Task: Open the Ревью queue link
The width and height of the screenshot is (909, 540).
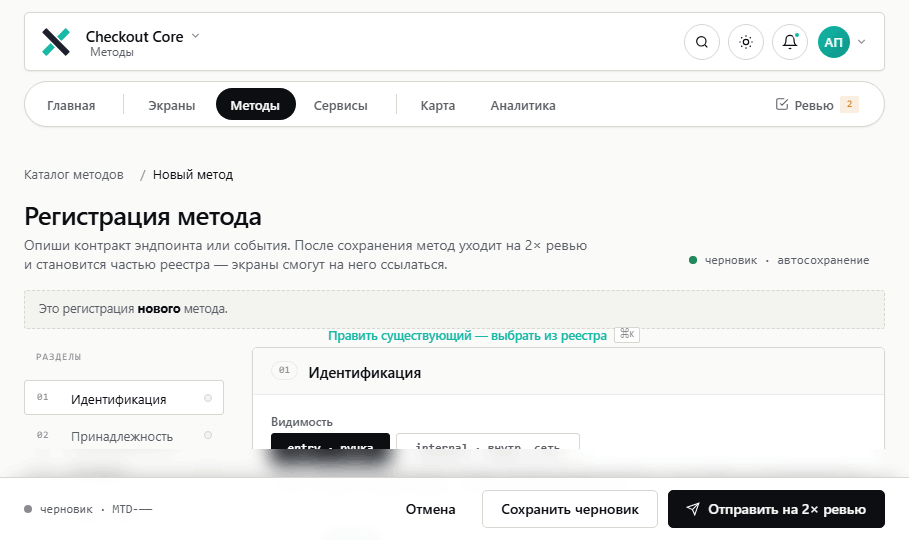Action: [817, 104]
